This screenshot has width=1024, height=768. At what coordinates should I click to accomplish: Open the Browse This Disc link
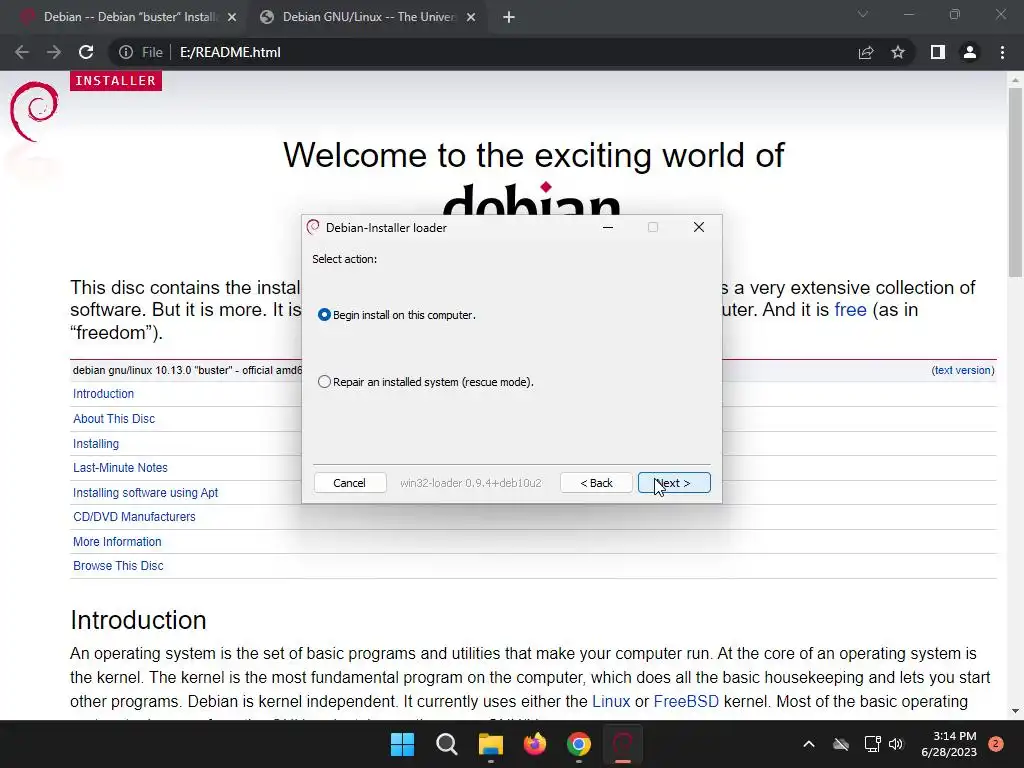118,566
